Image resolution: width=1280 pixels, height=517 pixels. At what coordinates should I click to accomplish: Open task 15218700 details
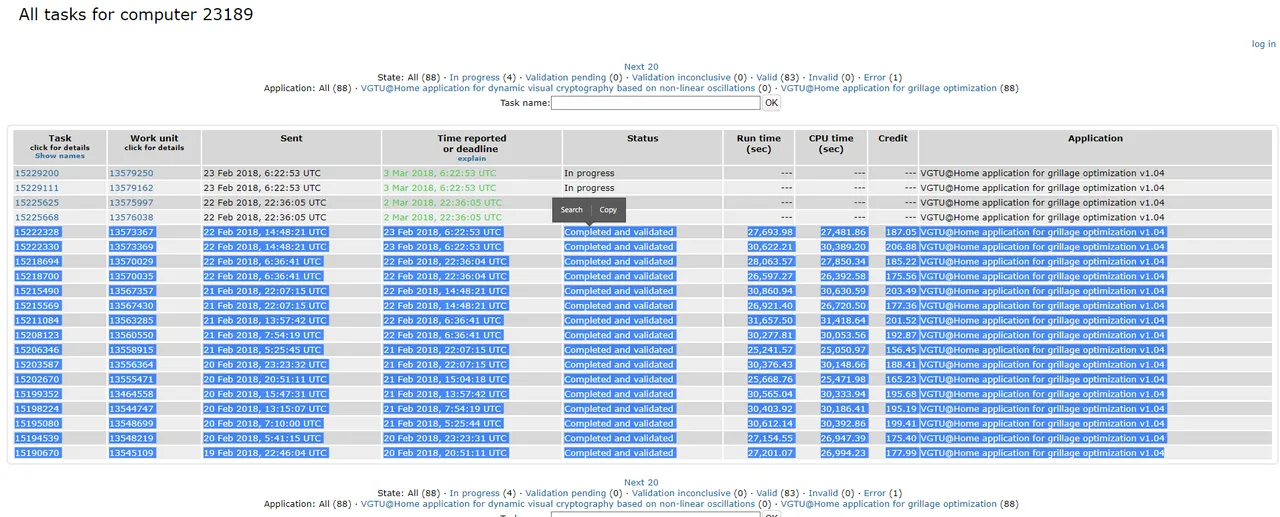click(x=37, y=276)
